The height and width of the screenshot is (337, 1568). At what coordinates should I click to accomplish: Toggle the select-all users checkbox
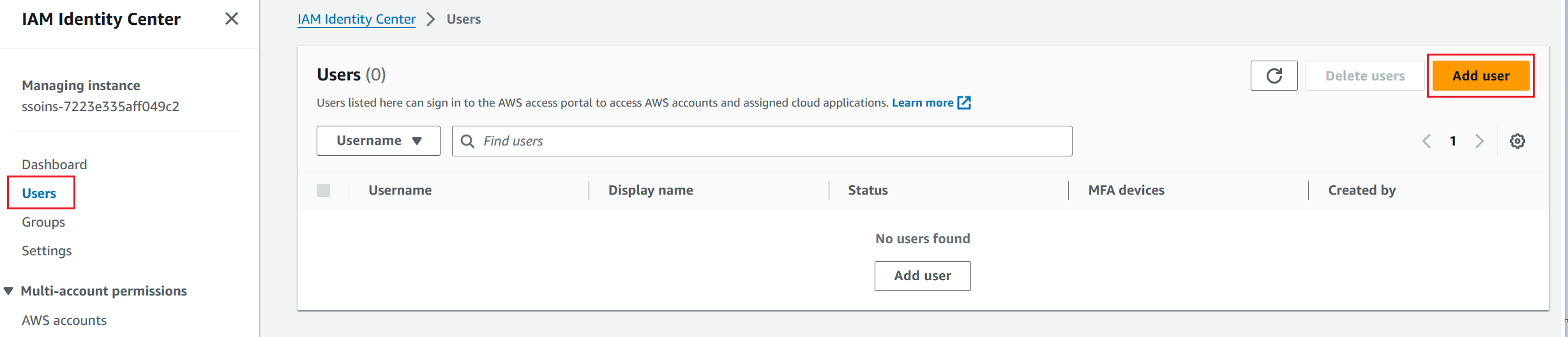pyautogui.click(x=324, y=190)
